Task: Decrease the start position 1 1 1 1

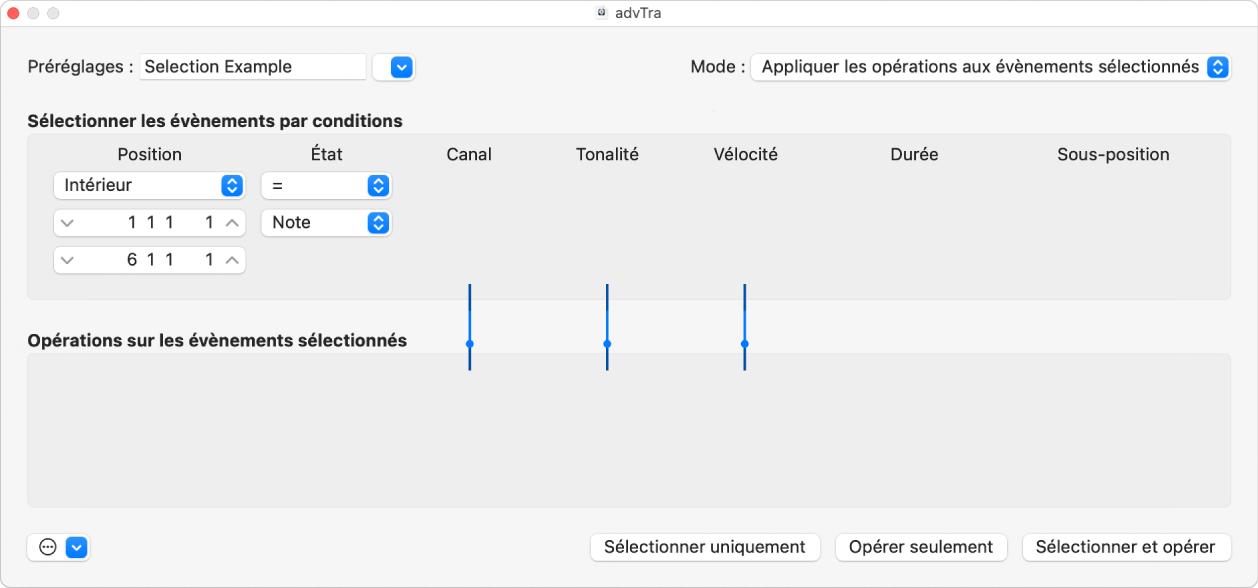Action: tap(68, 222)
